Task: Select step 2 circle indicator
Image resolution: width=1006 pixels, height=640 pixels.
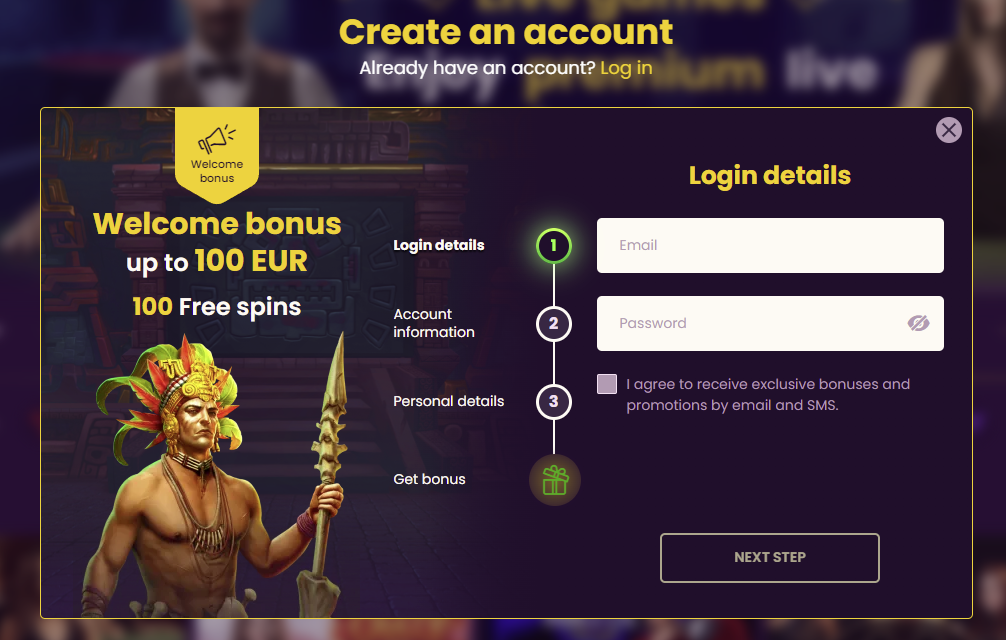Action: (554, 324)
